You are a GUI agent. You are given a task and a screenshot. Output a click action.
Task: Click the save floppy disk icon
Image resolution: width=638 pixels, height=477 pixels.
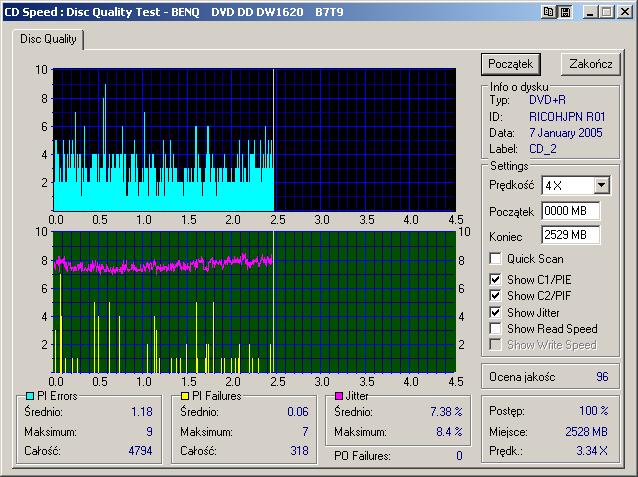coord(566,12)
